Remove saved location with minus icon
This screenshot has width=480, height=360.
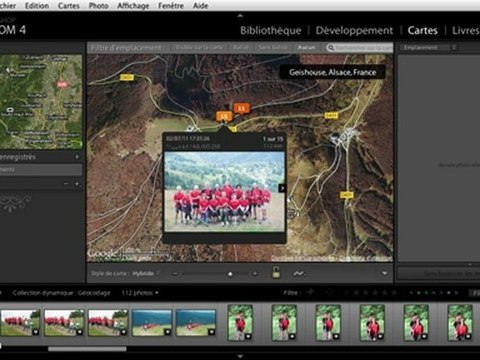click(x=66, y=184)
